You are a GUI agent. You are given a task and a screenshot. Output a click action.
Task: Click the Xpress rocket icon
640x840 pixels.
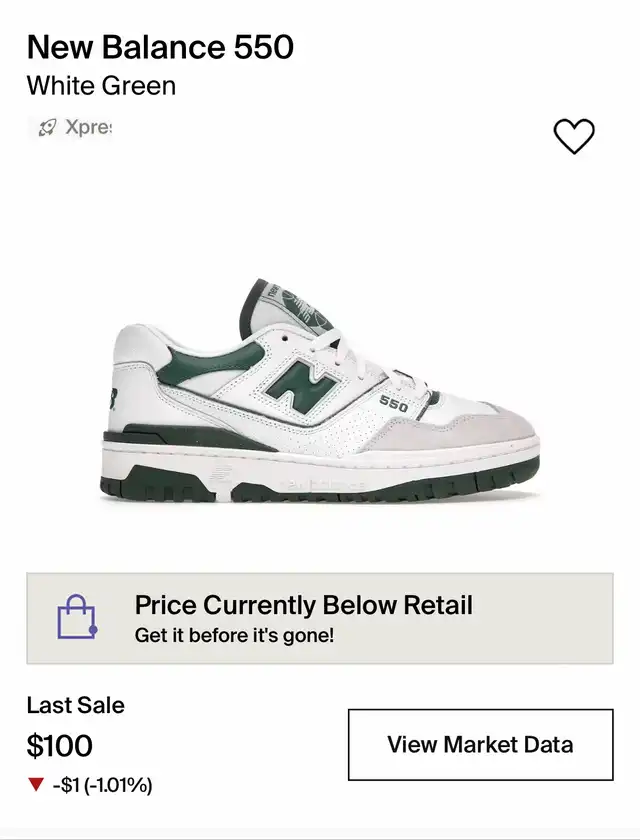click(x=47, y=128)
